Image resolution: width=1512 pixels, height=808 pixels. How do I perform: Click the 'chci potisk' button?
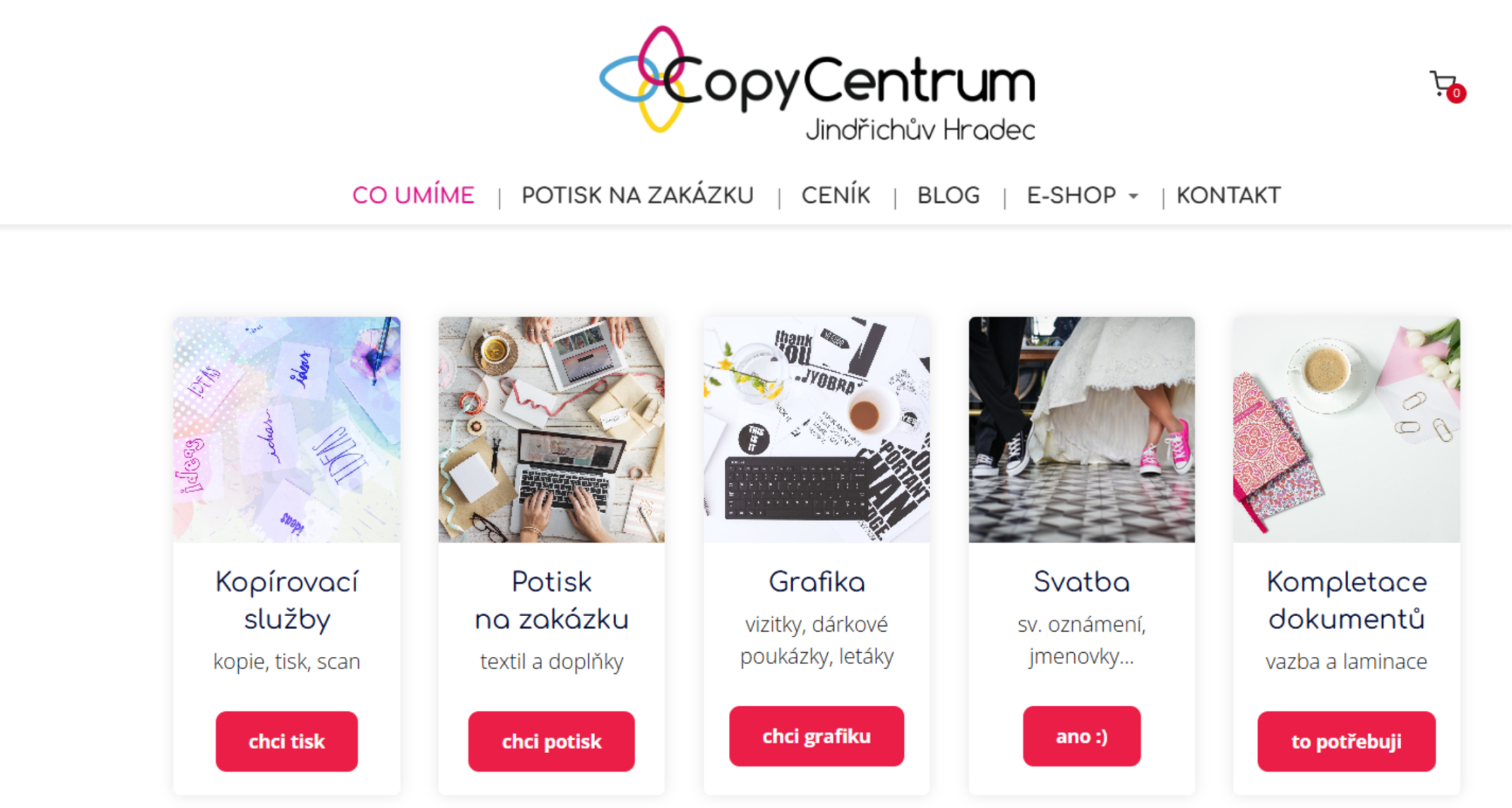click(x=551, y=741)
